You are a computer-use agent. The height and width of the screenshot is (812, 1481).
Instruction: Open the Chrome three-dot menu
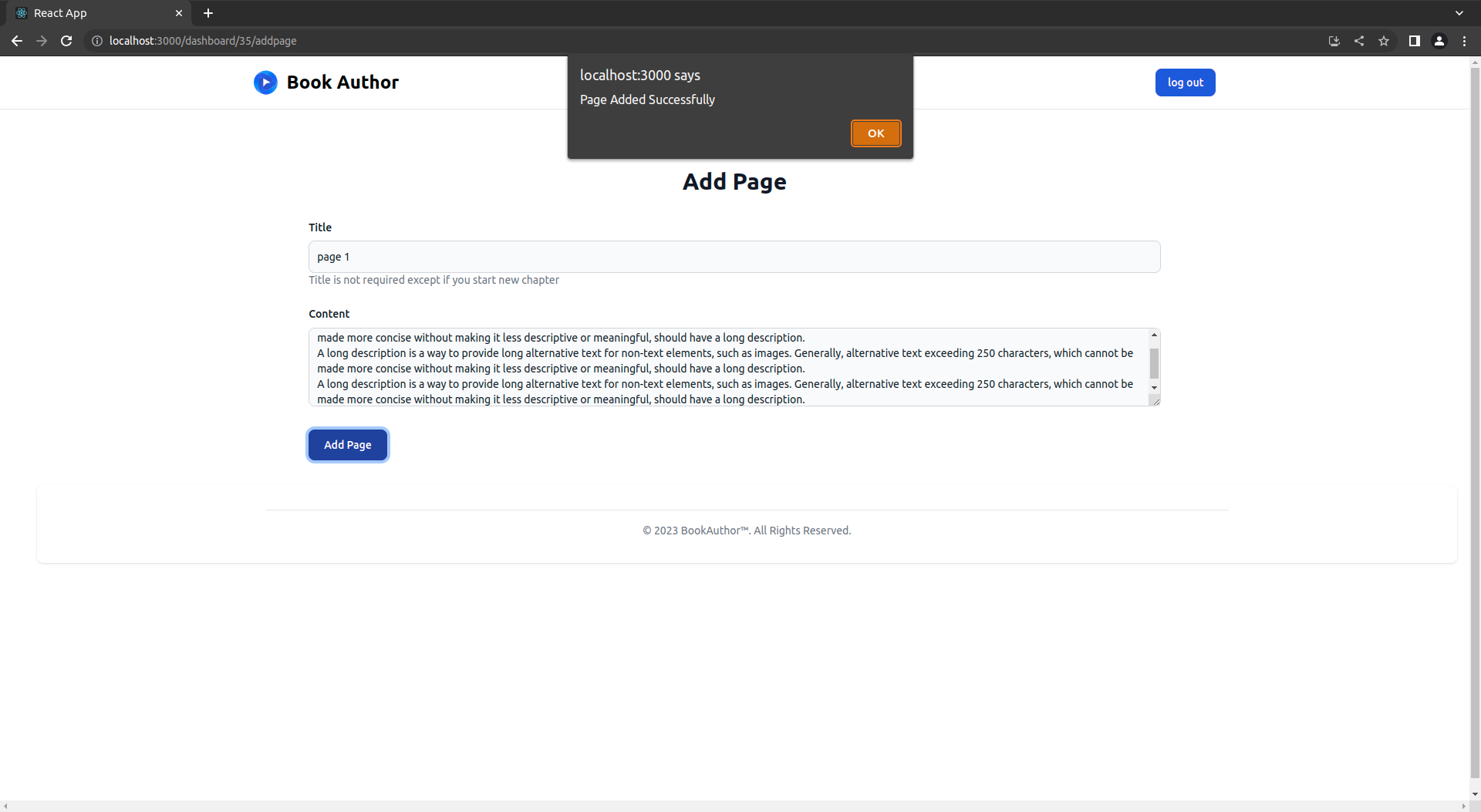1464,41
